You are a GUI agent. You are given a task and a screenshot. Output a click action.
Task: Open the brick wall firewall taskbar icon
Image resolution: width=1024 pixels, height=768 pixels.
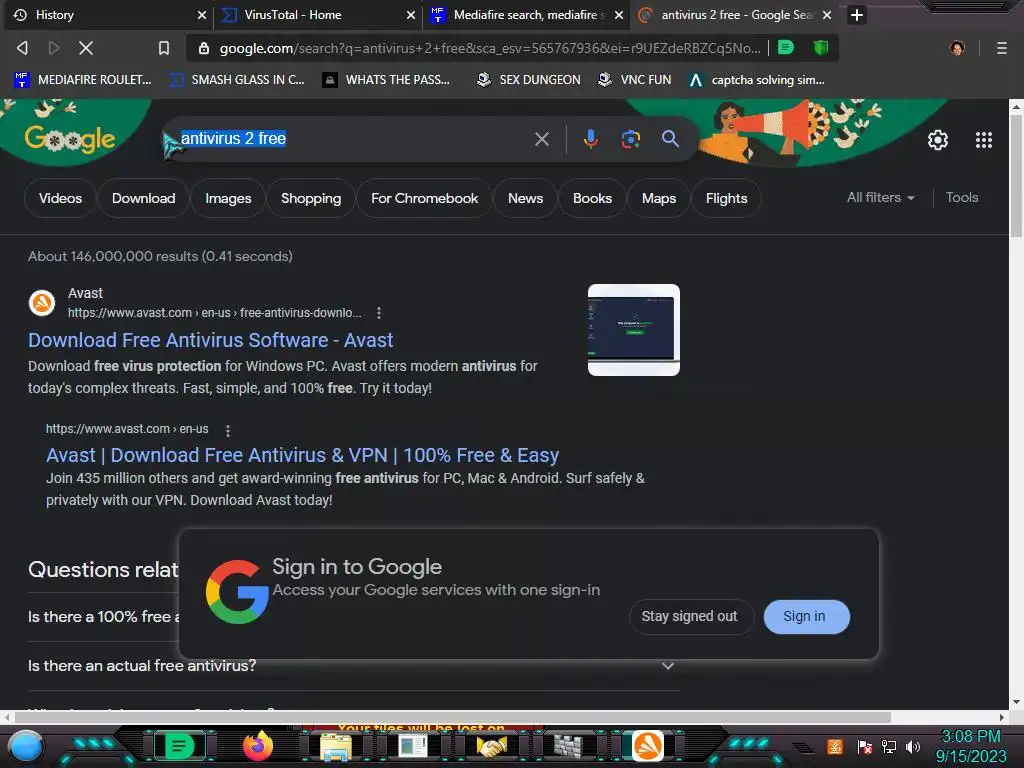[x=568, y=746]
